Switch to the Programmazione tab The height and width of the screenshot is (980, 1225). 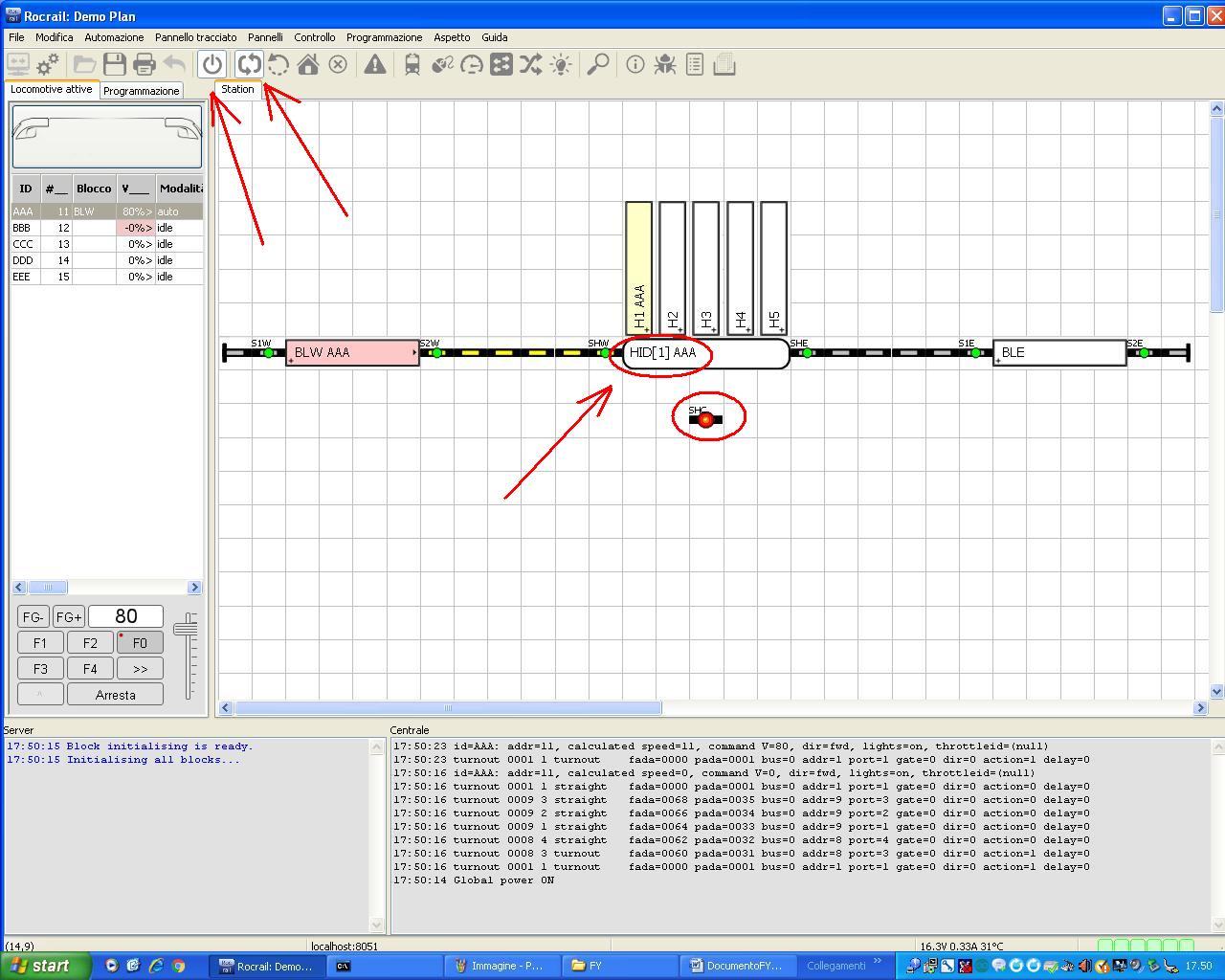click(142, 91)
